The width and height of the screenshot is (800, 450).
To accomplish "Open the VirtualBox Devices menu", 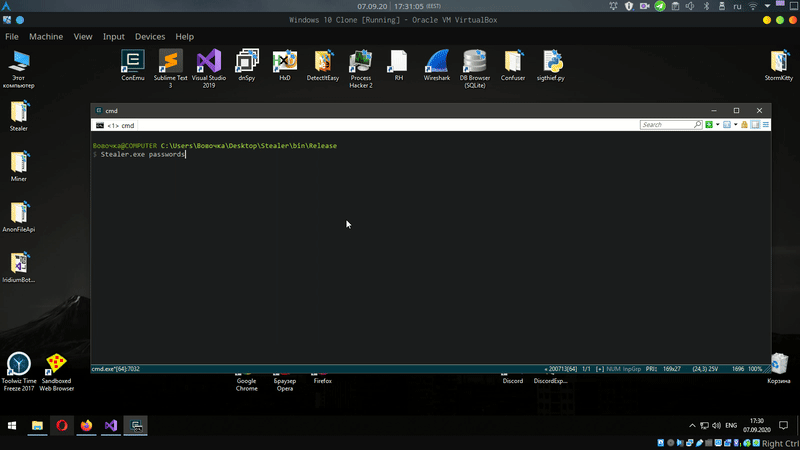I will [x=150, y=37].
